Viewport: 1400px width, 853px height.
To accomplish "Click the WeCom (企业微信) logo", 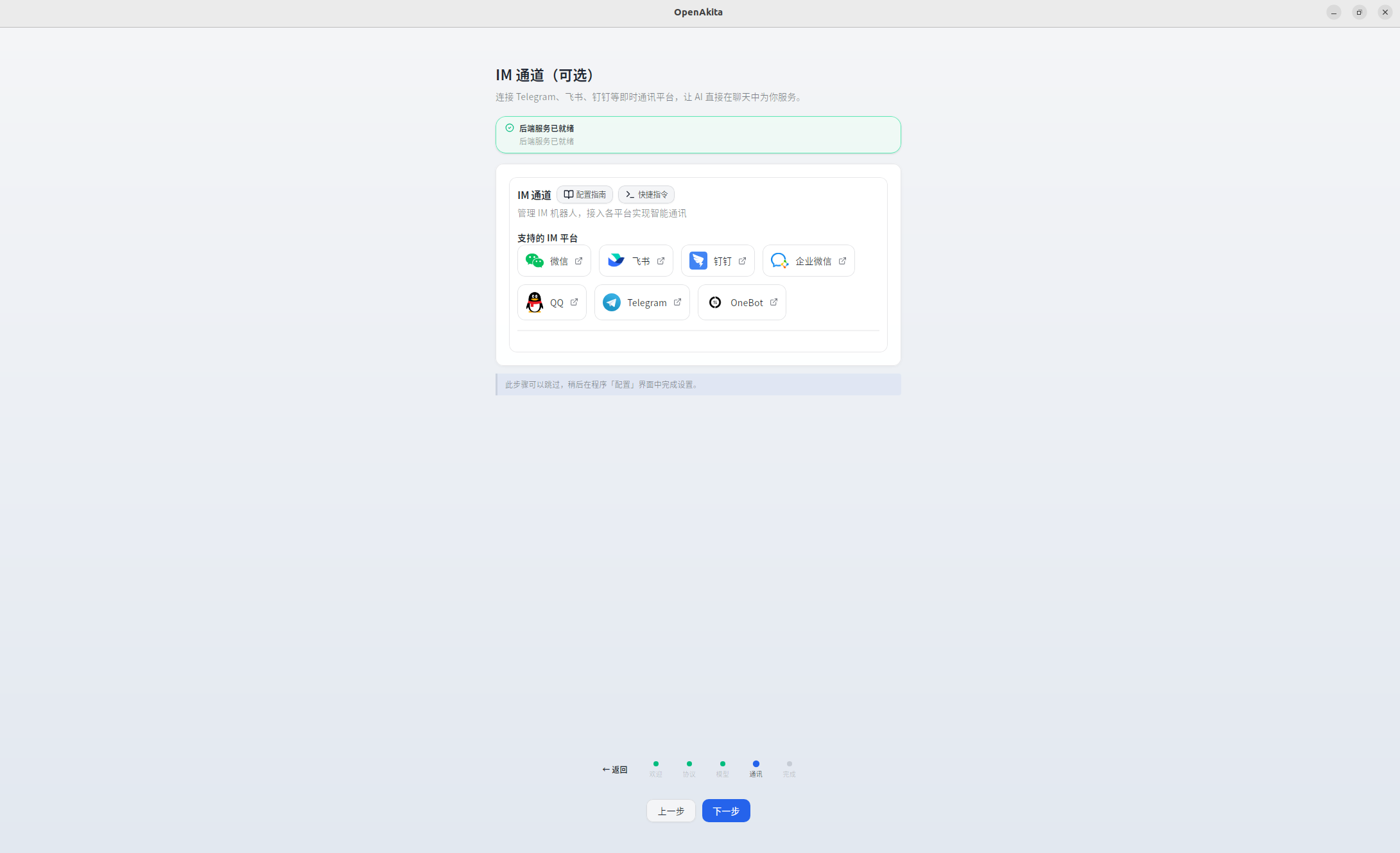I will 779,261.
